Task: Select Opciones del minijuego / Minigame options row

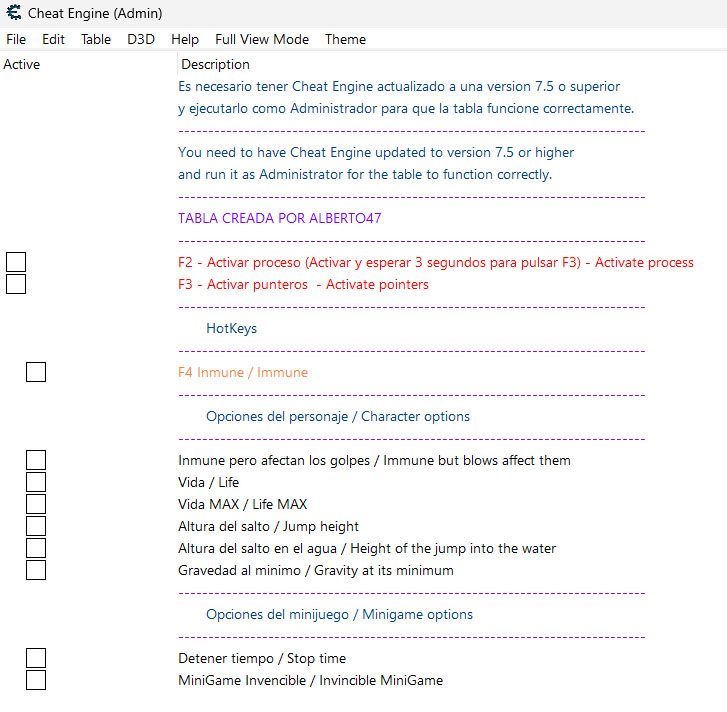Action: (339, 614)
